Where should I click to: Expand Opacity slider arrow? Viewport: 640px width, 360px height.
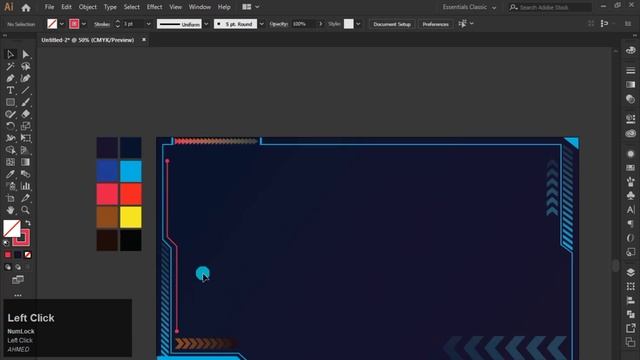click(321, 24)
